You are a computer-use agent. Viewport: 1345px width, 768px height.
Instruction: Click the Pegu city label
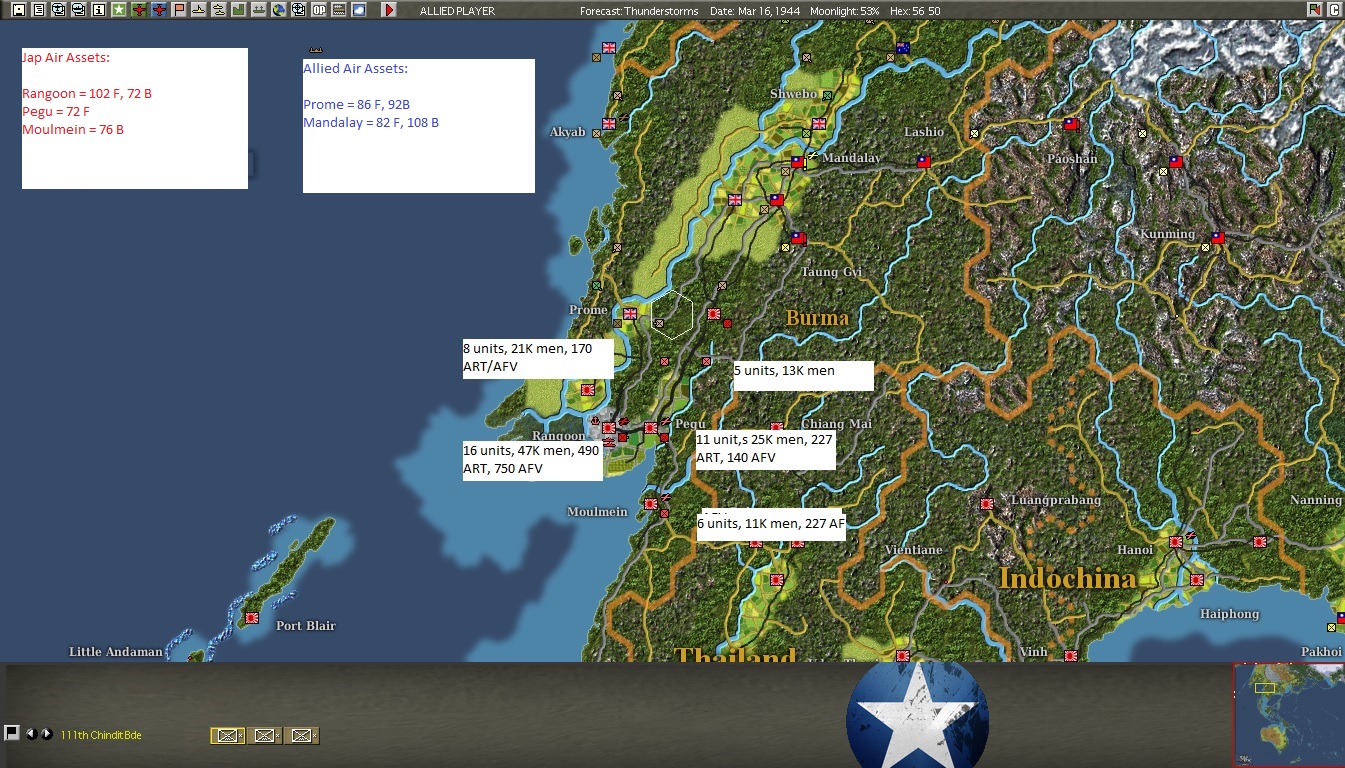(x=689, y=424)
